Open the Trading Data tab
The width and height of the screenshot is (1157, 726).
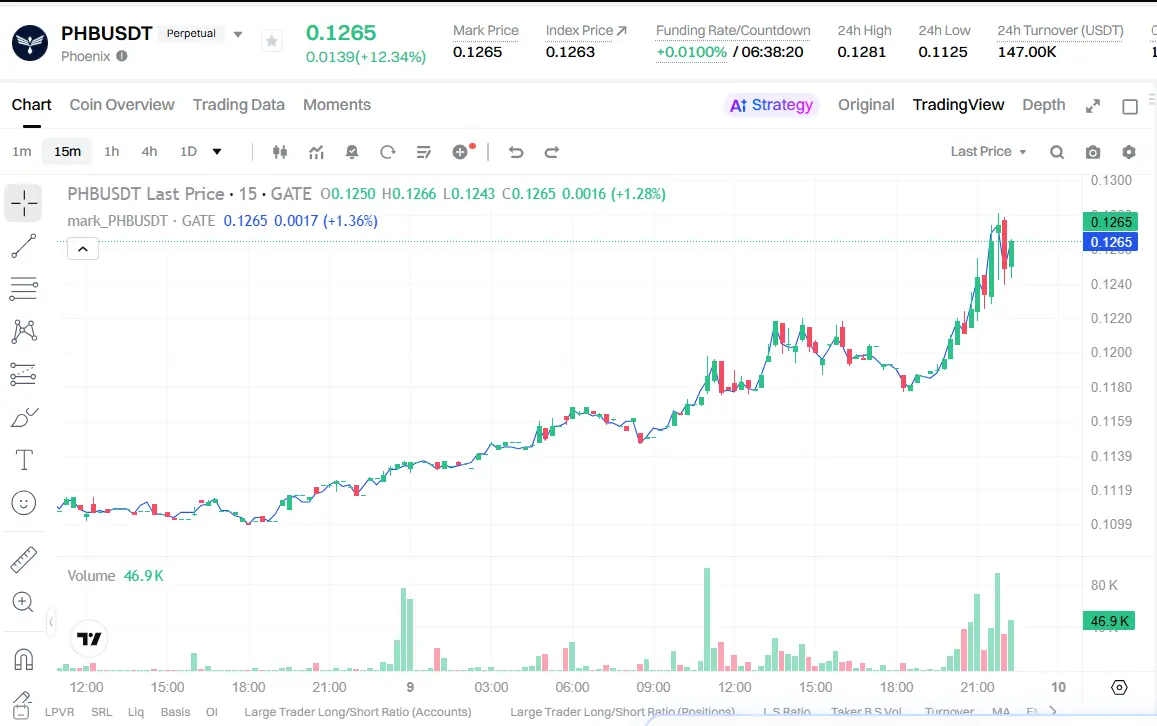(x=238, y=105)
